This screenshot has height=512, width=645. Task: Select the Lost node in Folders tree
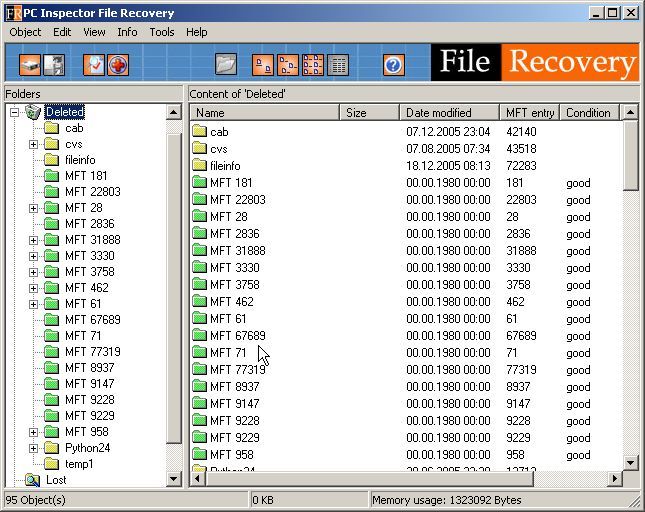(x=56, y=480)
